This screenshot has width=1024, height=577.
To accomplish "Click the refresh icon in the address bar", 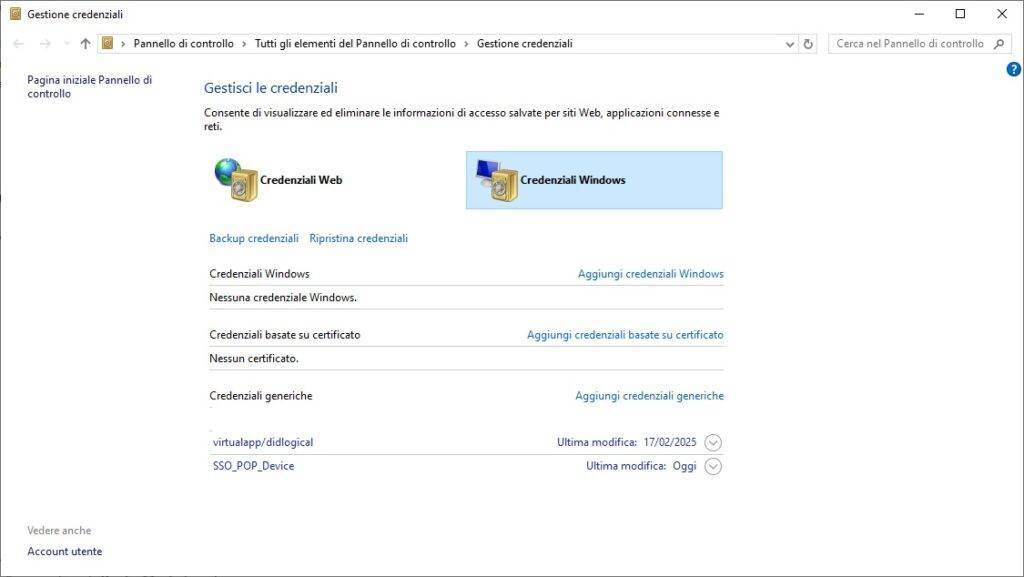I will pos(807,43).
